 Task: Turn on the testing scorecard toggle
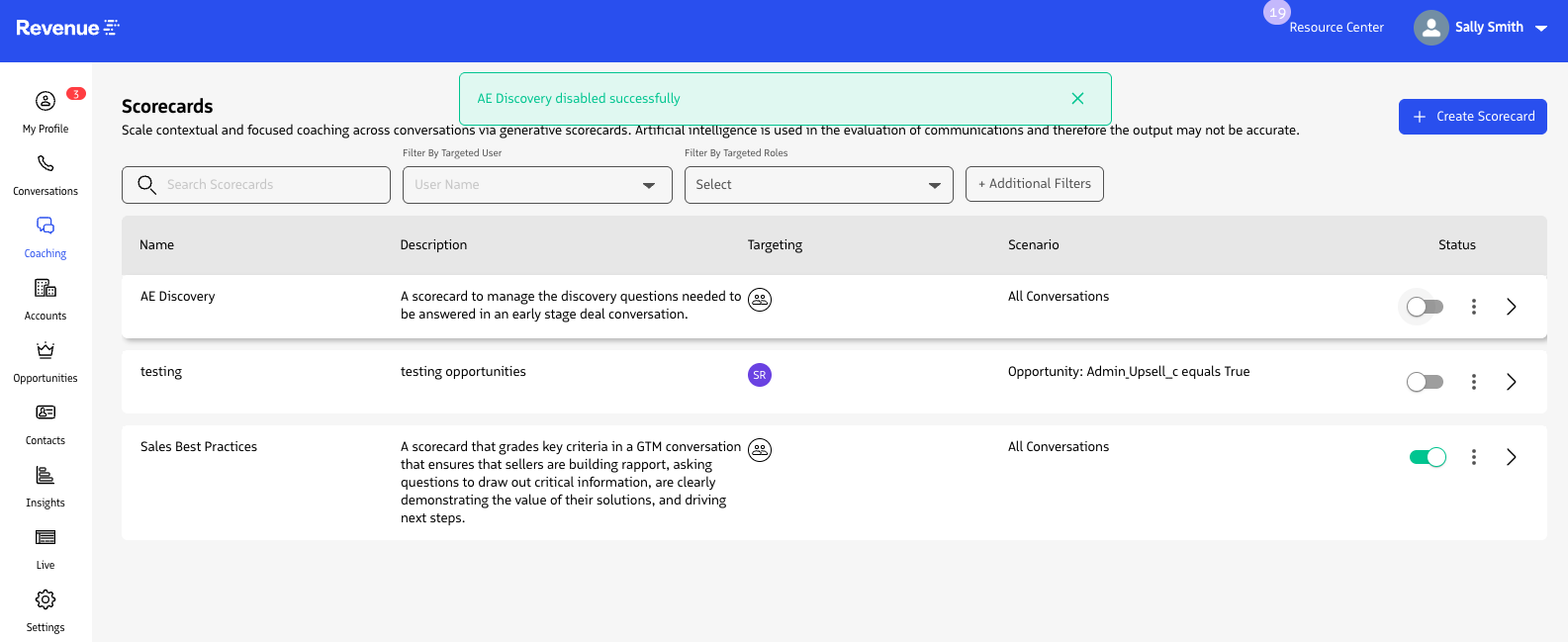click(1425, 382)
